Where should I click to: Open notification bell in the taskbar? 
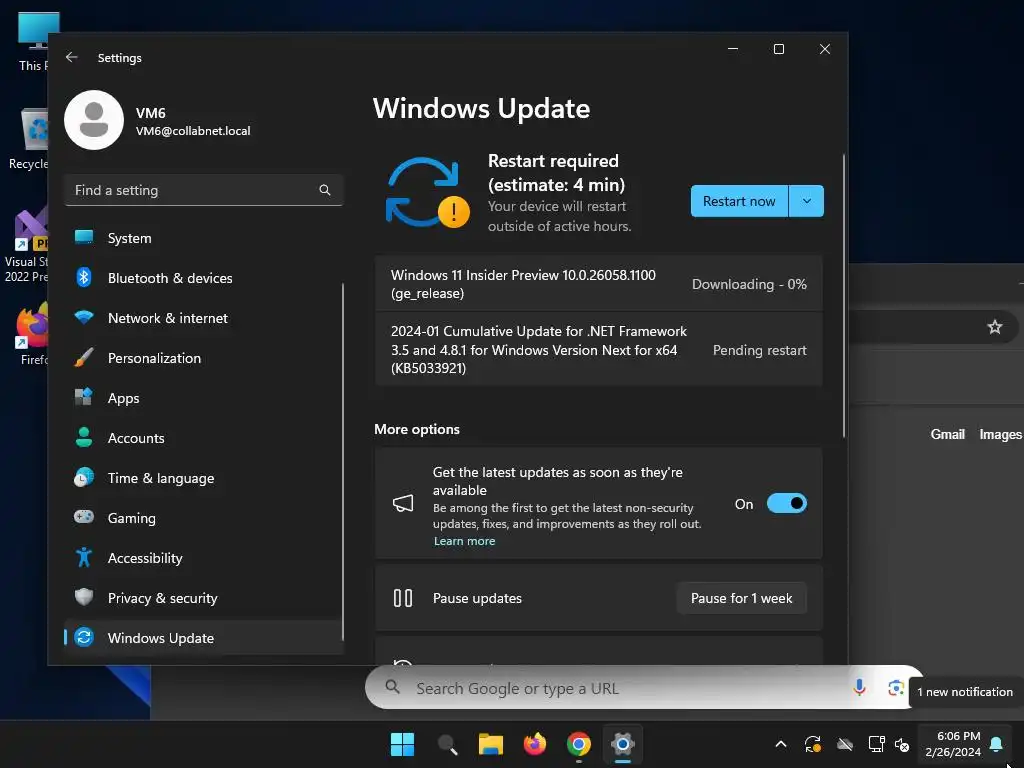(x=996, y=744)
